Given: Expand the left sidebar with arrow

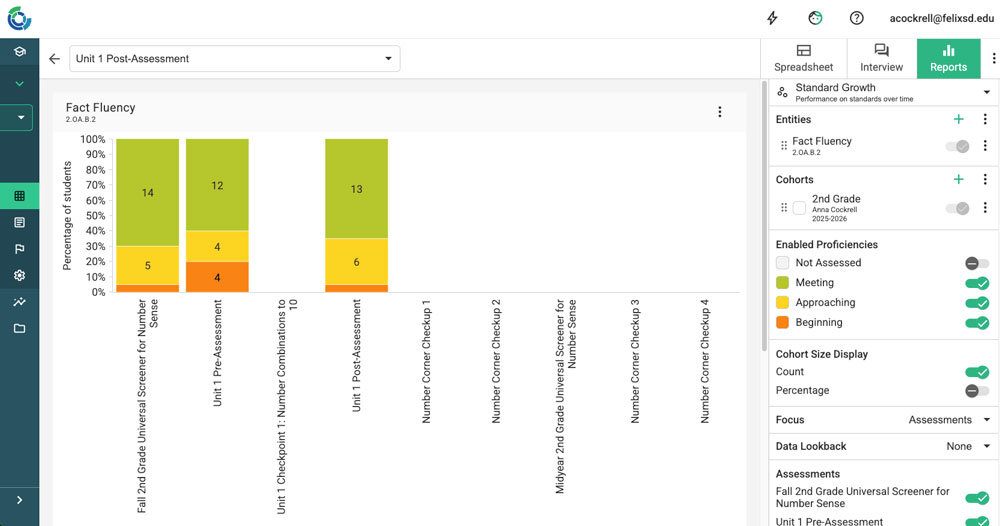Looking at the screenshot, I should tap(19, 500).
